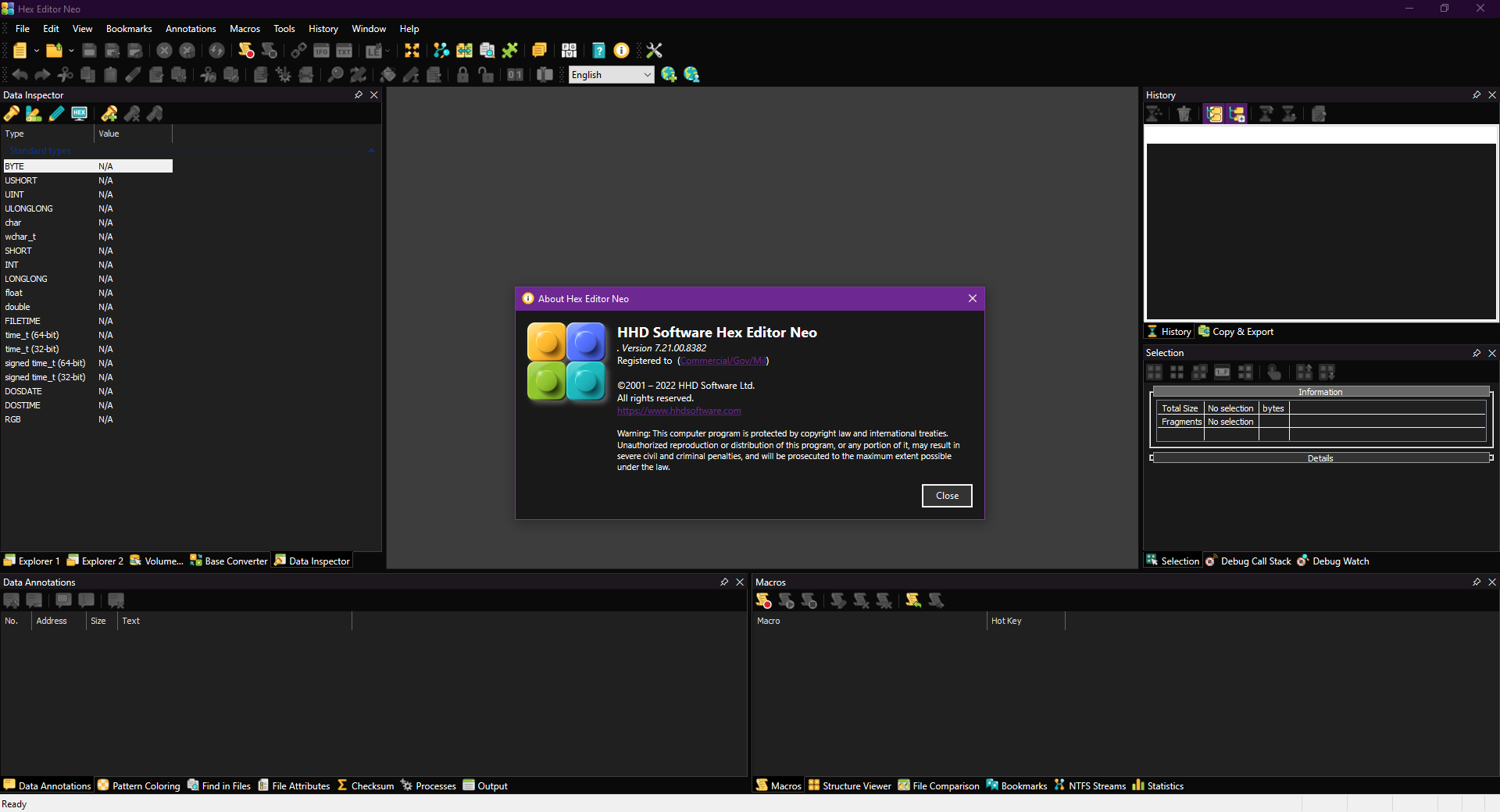Open the Window menu
Screen dimensions: 1500x812
point(369,29)
